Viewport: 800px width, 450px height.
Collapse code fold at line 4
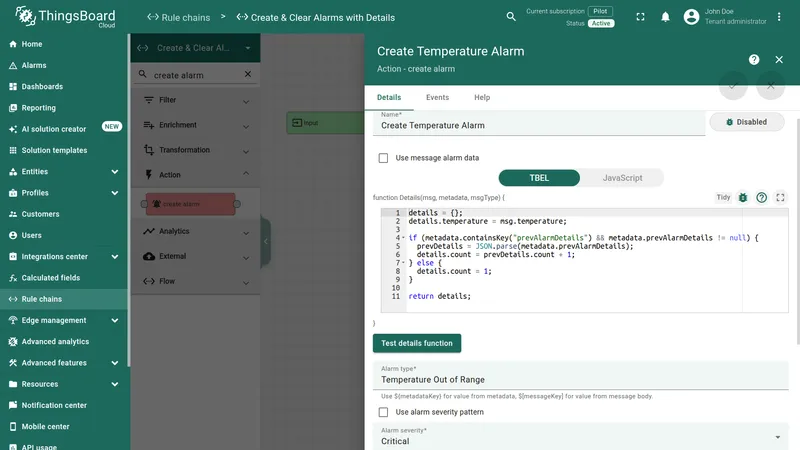pos(404,238)
